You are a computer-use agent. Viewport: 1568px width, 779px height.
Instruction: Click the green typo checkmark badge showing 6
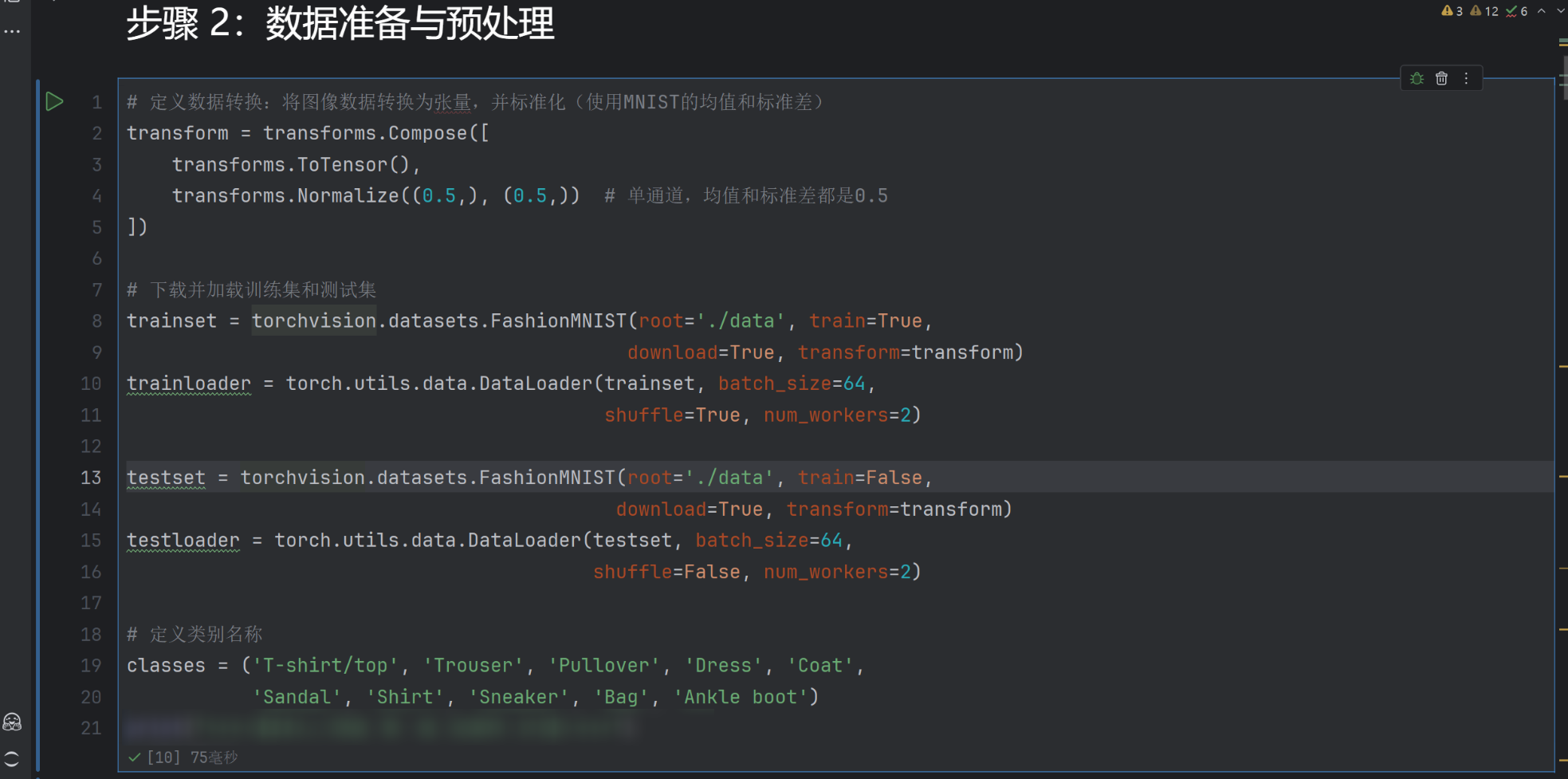(1515, 11)
